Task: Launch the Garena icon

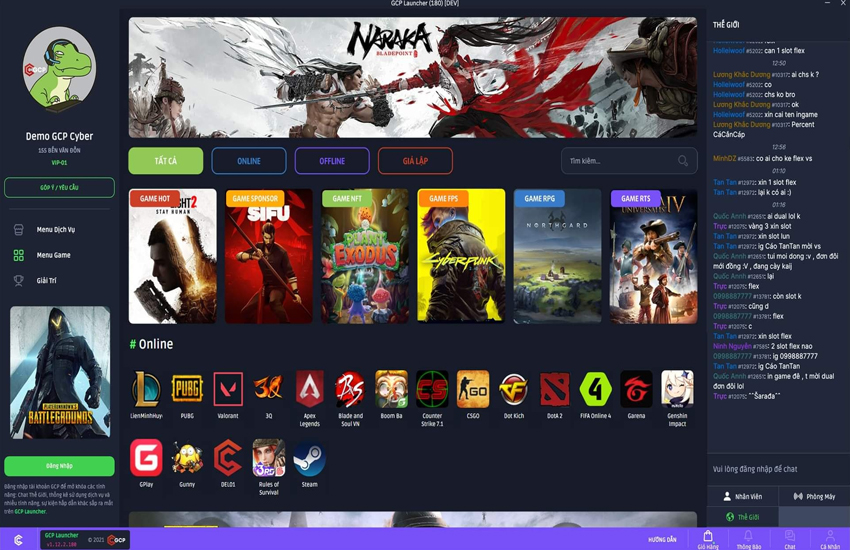Action: pos(636,389)
